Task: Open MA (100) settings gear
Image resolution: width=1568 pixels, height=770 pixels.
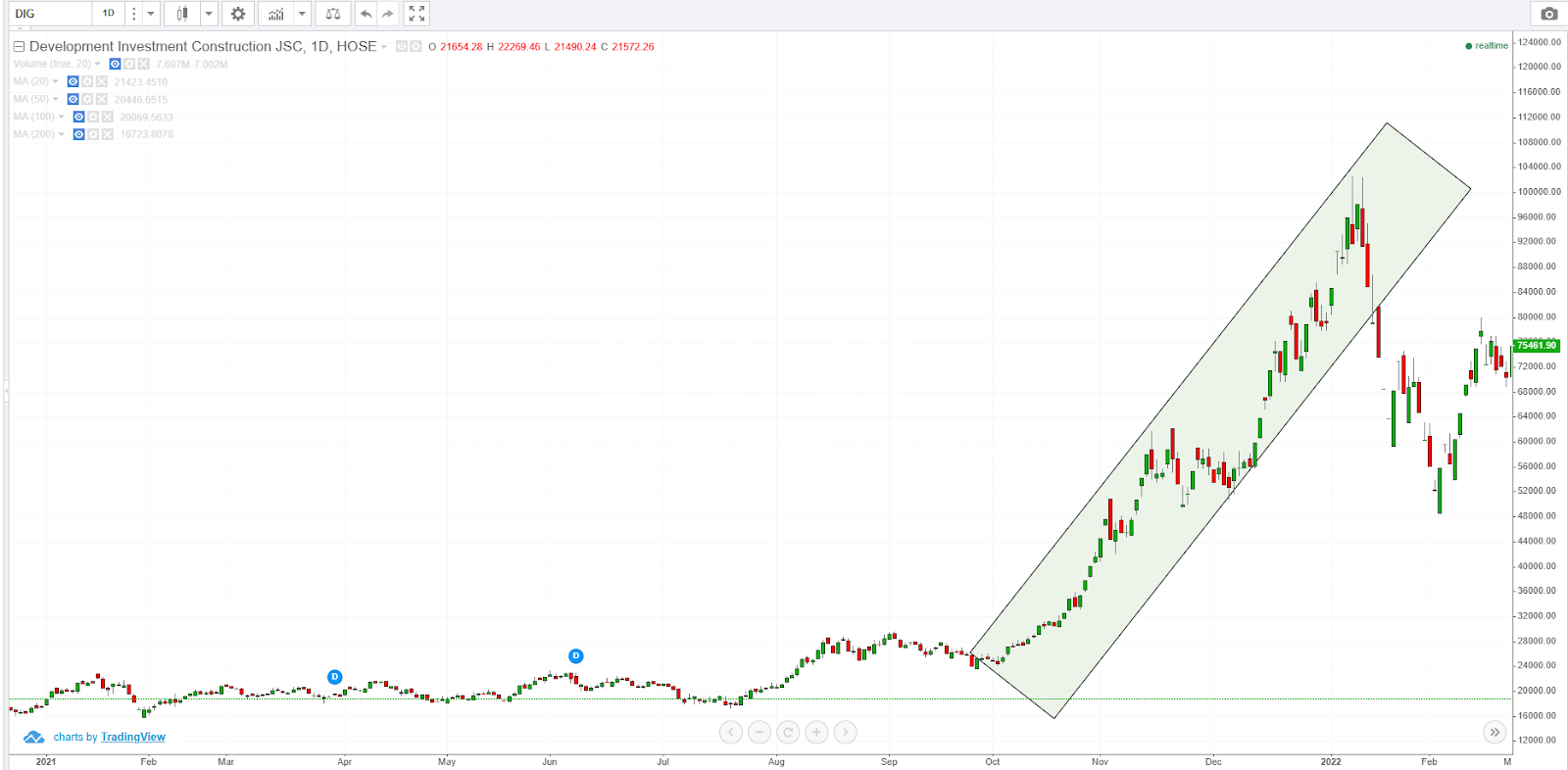Action: [x=93, y=117]
